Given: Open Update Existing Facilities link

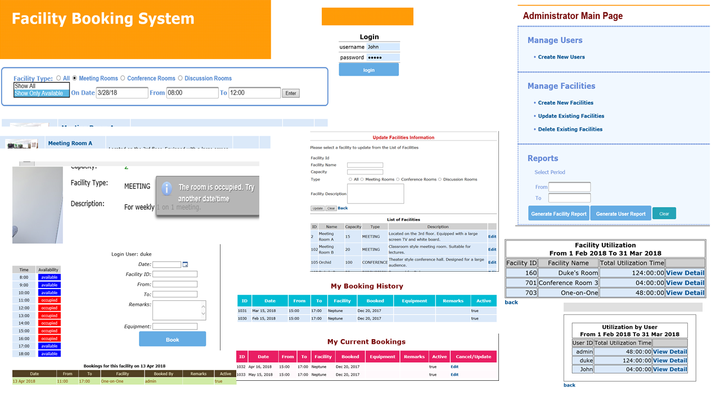Looking at the screenshot, I should pyautogui.click(x=571, y=116).
